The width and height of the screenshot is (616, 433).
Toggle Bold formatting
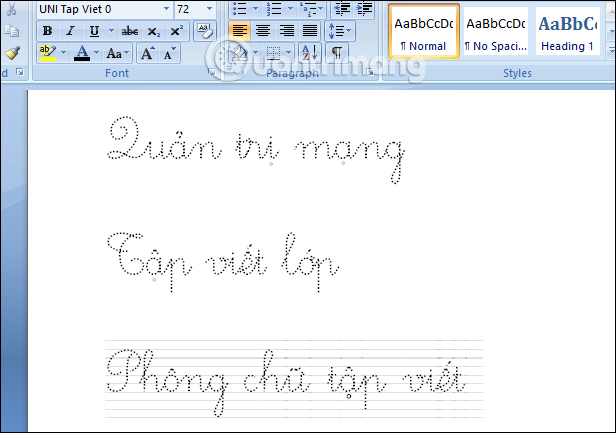point(48,31)
